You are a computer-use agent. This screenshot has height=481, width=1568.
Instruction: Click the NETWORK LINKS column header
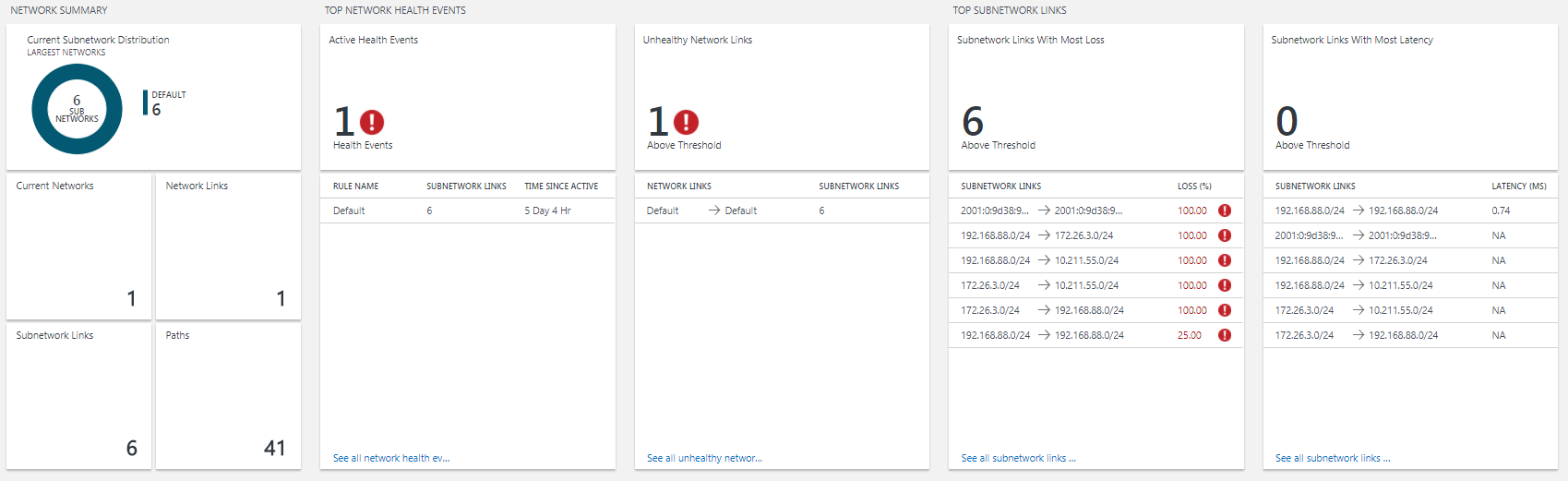click(679, 186)
